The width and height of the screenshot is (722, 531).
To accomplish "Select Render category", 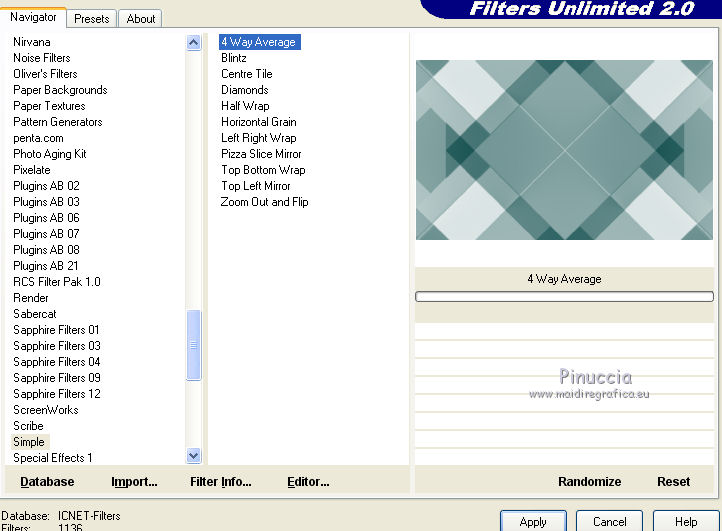I will (30, 298).
